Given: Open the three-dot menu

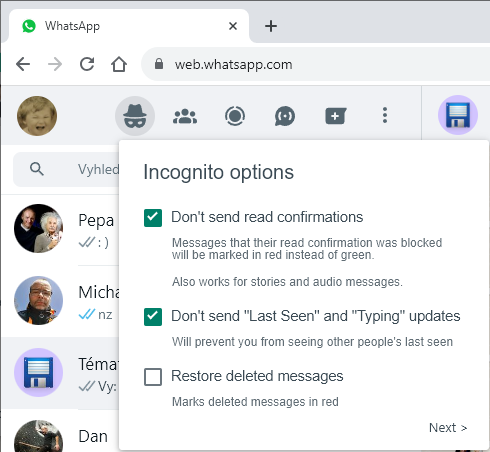Looking at the screenshot, I should [385, 115].
